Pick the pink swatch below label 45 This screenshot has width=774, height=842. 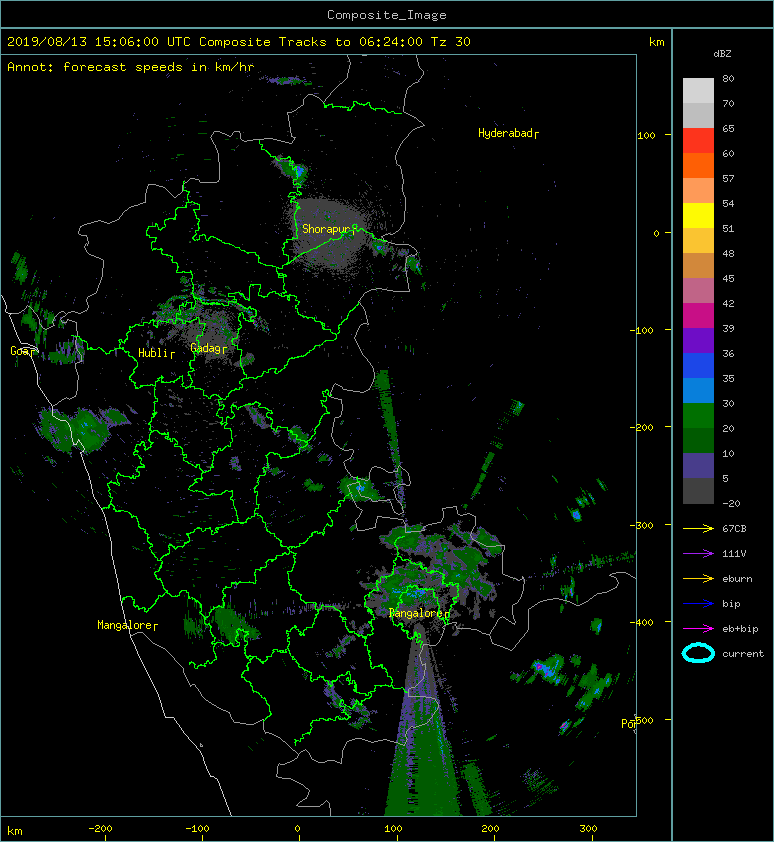[698, 291]
